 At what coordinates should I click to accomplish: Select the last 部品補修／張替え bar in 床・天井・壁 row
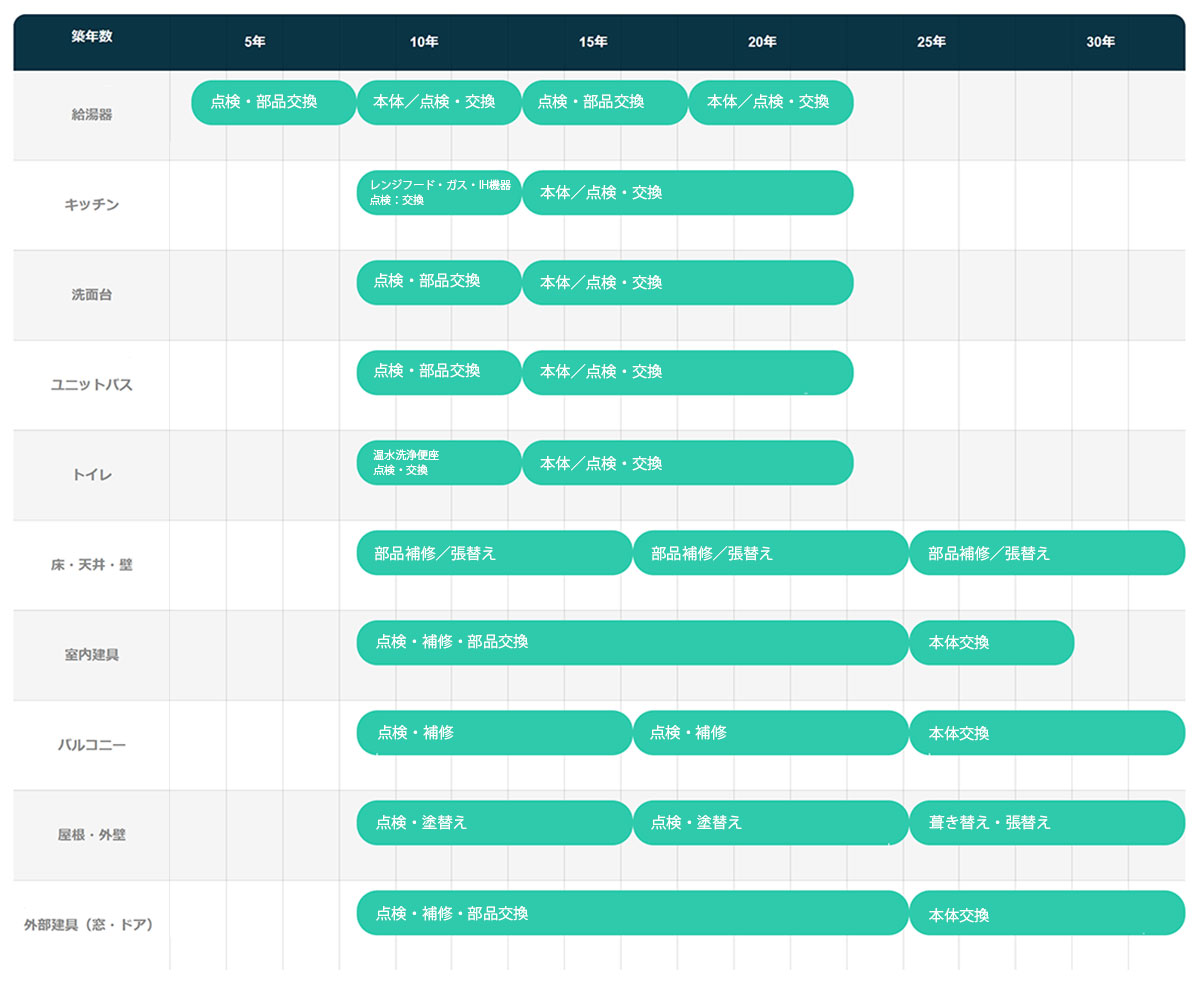pos(1046,553)
